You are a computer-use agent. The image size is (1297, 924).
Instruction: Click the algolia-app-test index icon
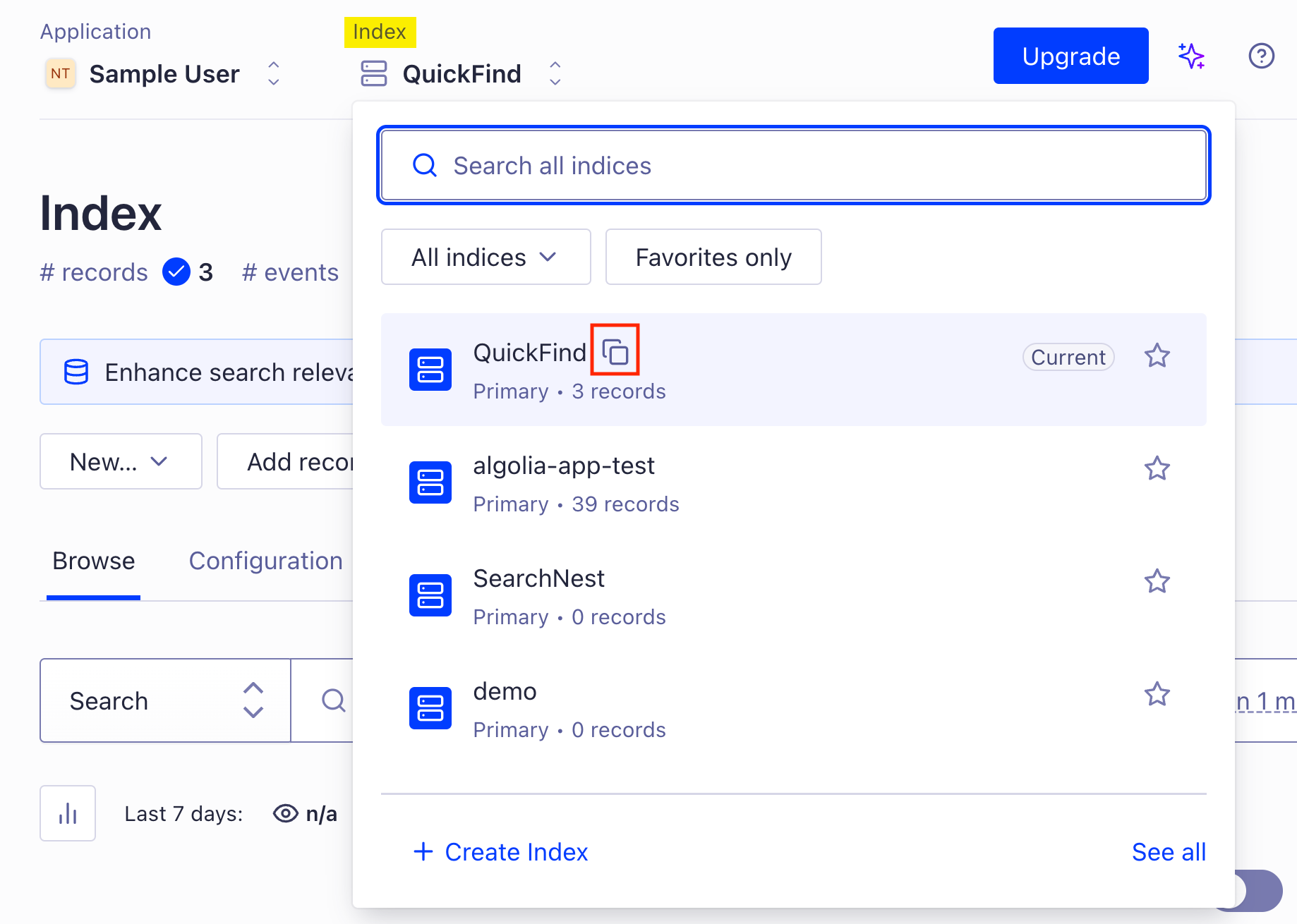(x=430, y=482)
